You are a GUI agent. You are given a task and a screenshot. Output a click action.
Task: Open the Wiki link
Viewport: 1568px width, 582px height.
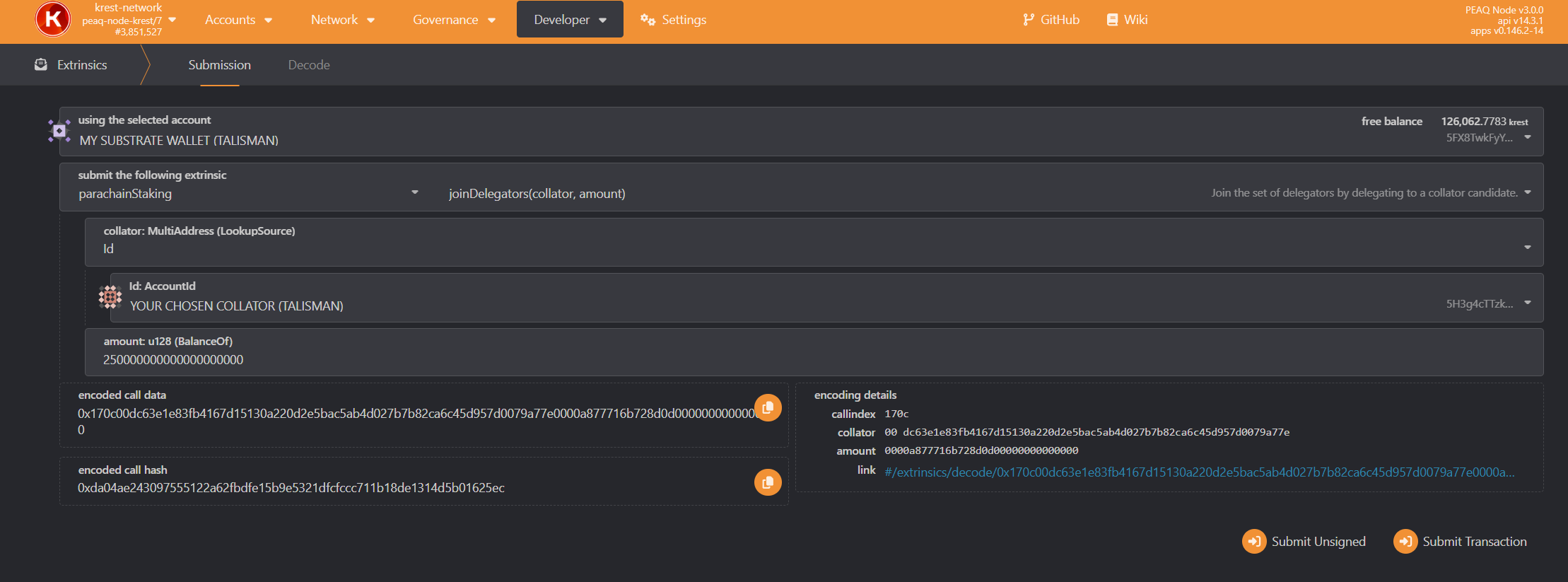tap(1127, 20)
